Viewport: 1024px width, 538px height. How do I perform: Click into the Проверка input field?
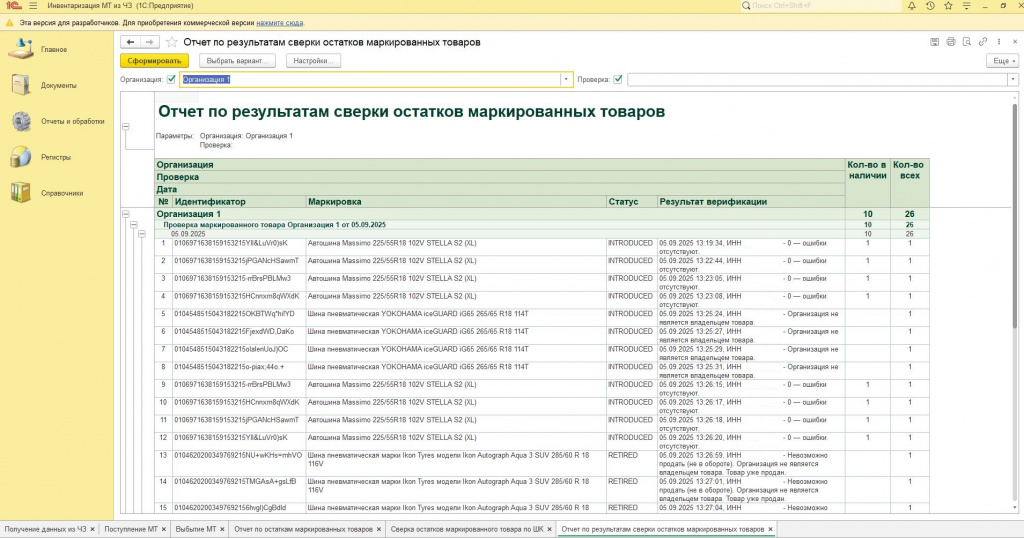pyautogui.click(x=817, y=80)
